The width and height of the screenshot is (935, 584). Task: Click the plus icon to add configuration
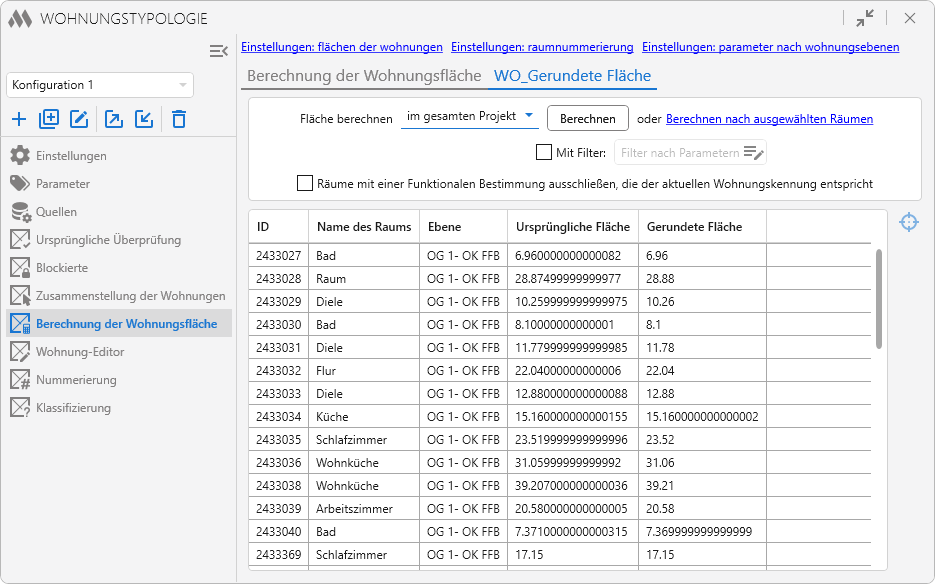coord(19,119)
